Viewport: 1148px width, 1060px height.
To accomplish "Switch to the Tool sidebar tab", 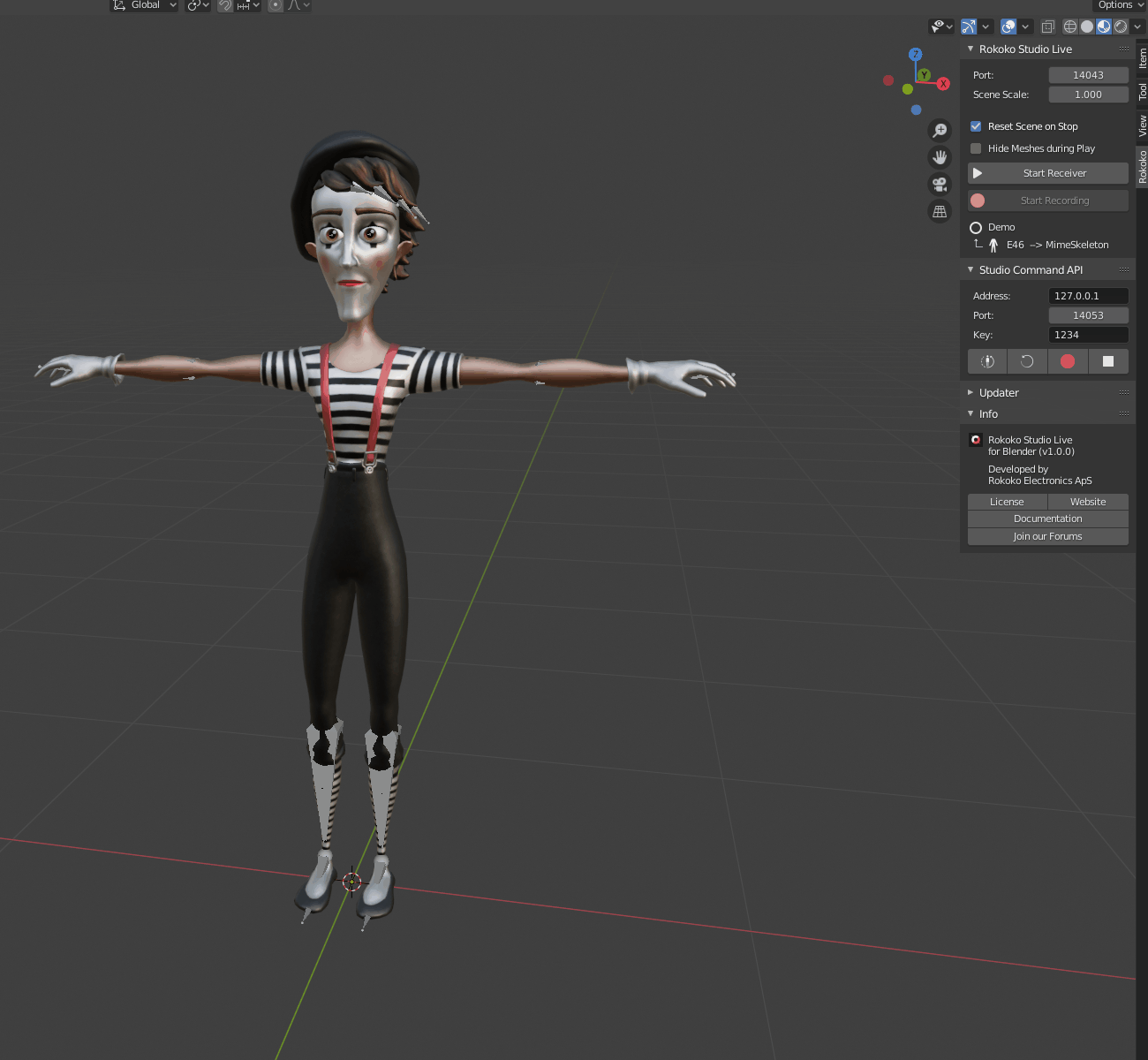I will tap(1142, 91).
